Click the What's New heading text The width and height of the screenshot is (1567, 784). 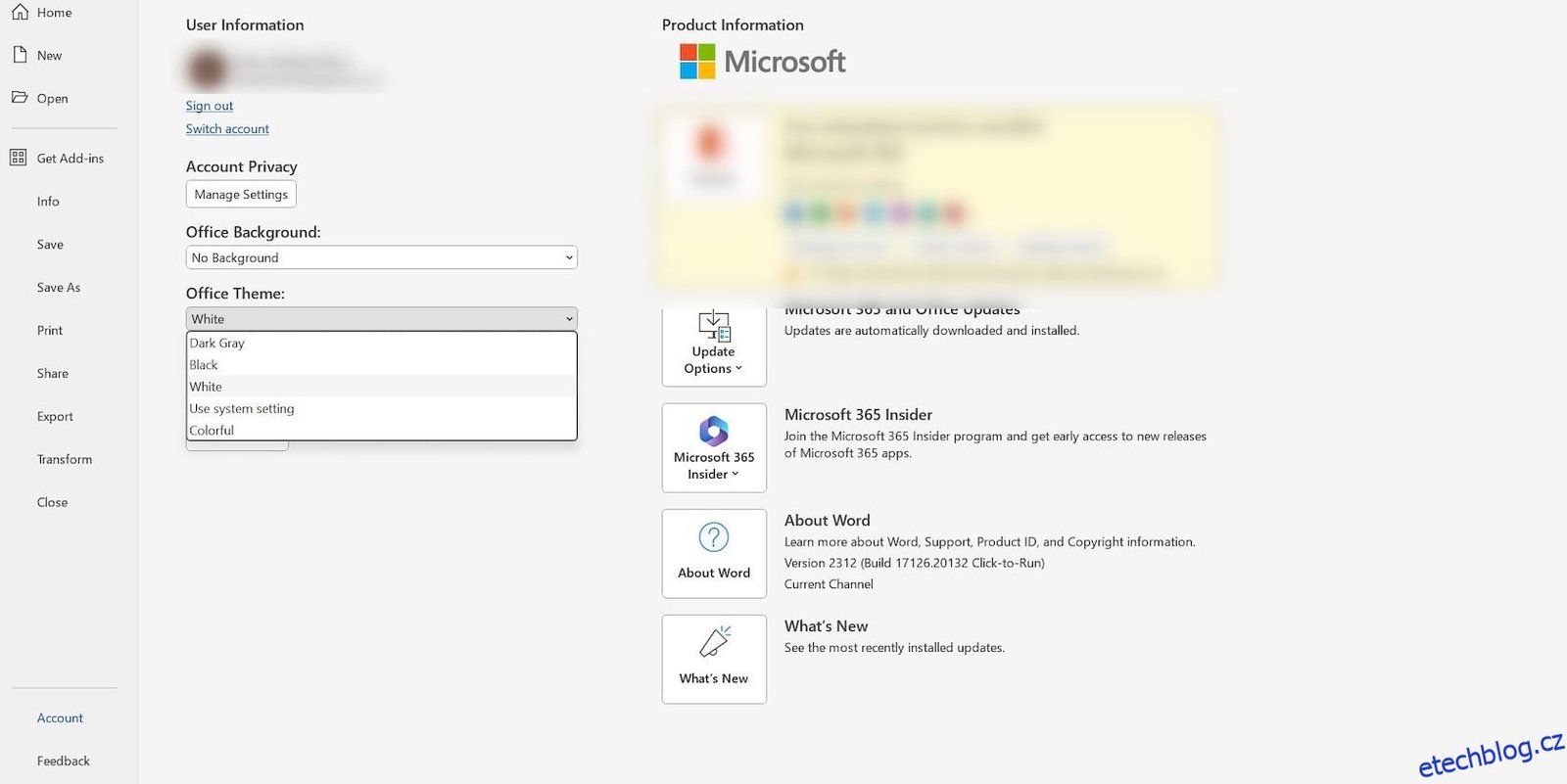(x=826, y=626)
